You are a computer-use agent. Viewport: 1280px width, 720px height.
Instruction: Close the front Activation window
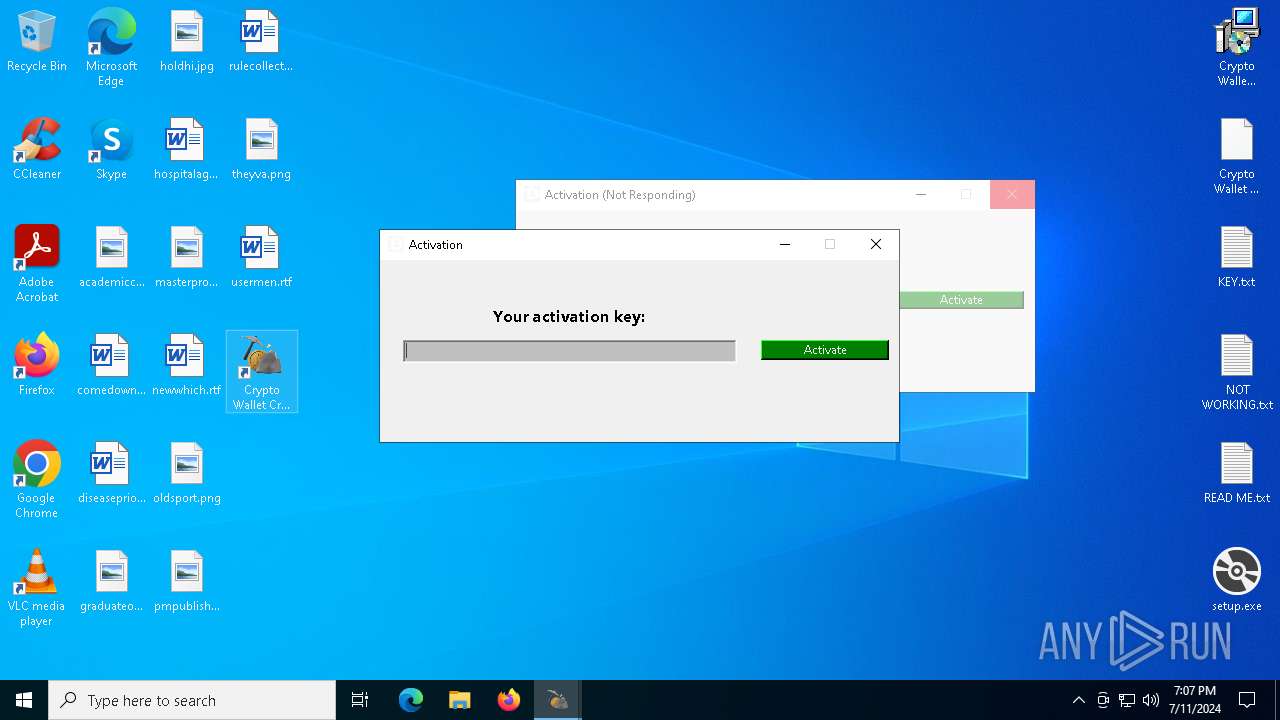pos(876,244)
